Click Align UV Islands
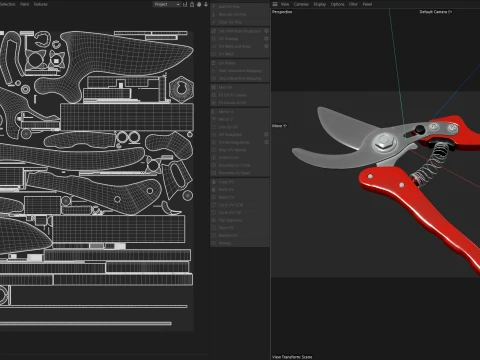 click(240, 150)
